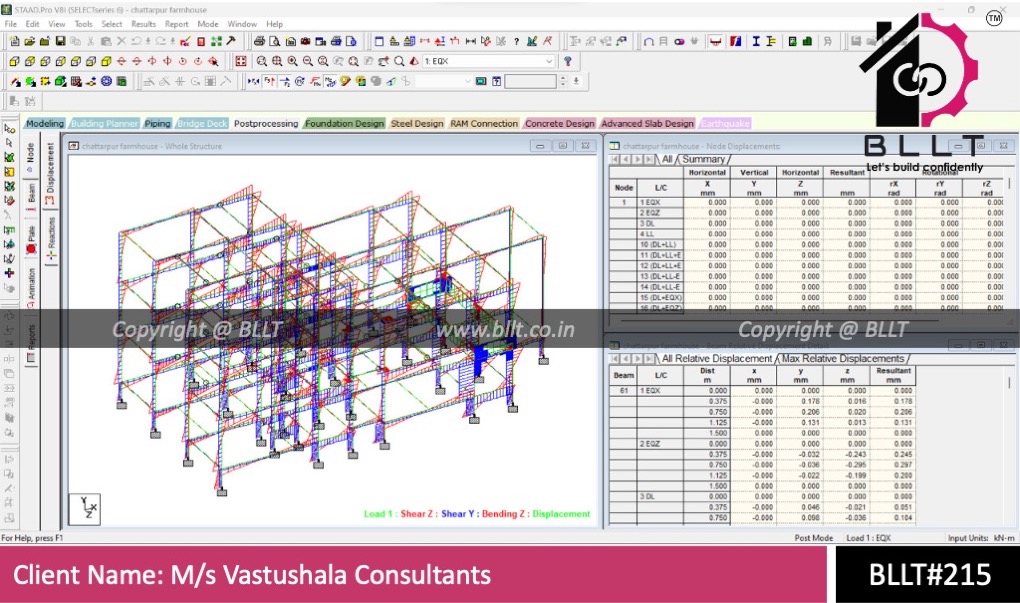Open the Displacement sub-page tab
1020x603 pixels.
pyautogui.click(x=50, y=173)
